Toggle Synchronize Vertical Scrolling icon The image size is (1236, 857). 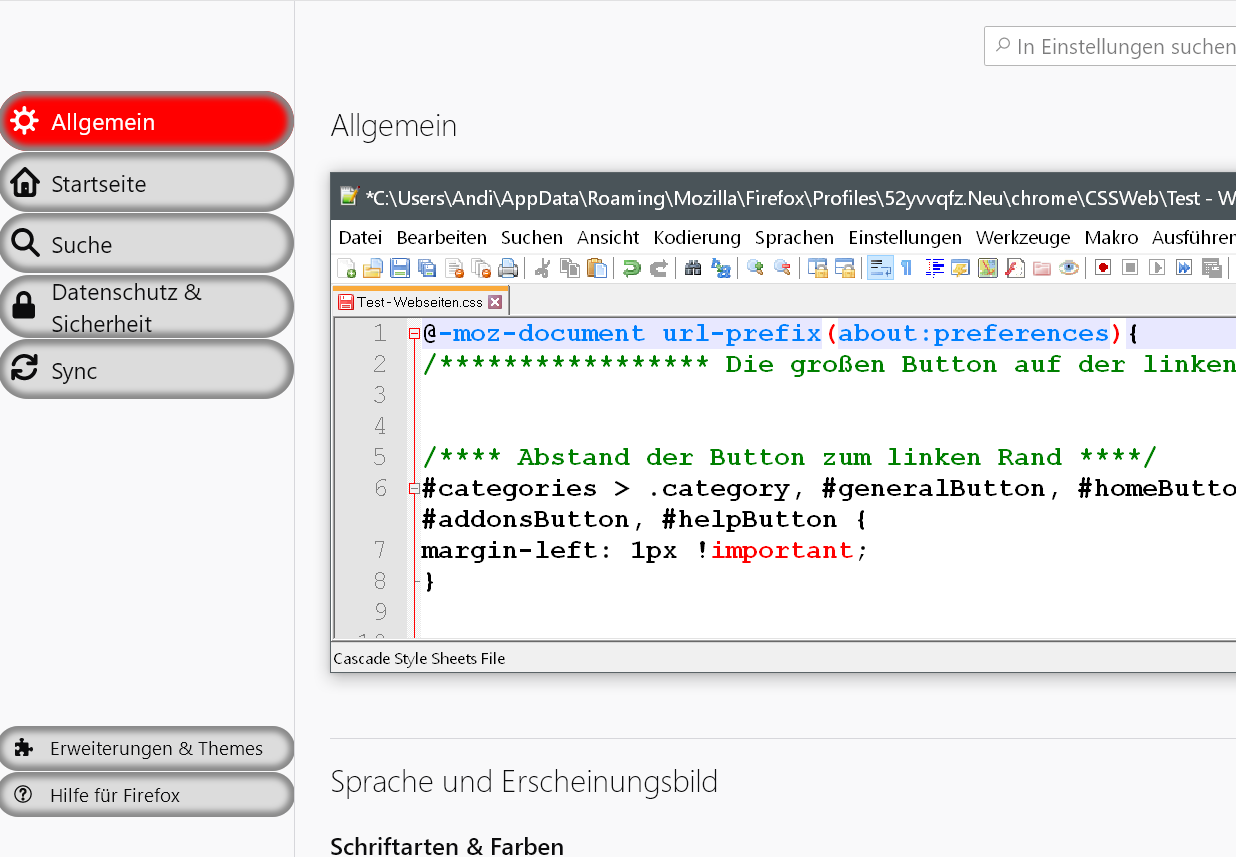click(x=817, y=267)
